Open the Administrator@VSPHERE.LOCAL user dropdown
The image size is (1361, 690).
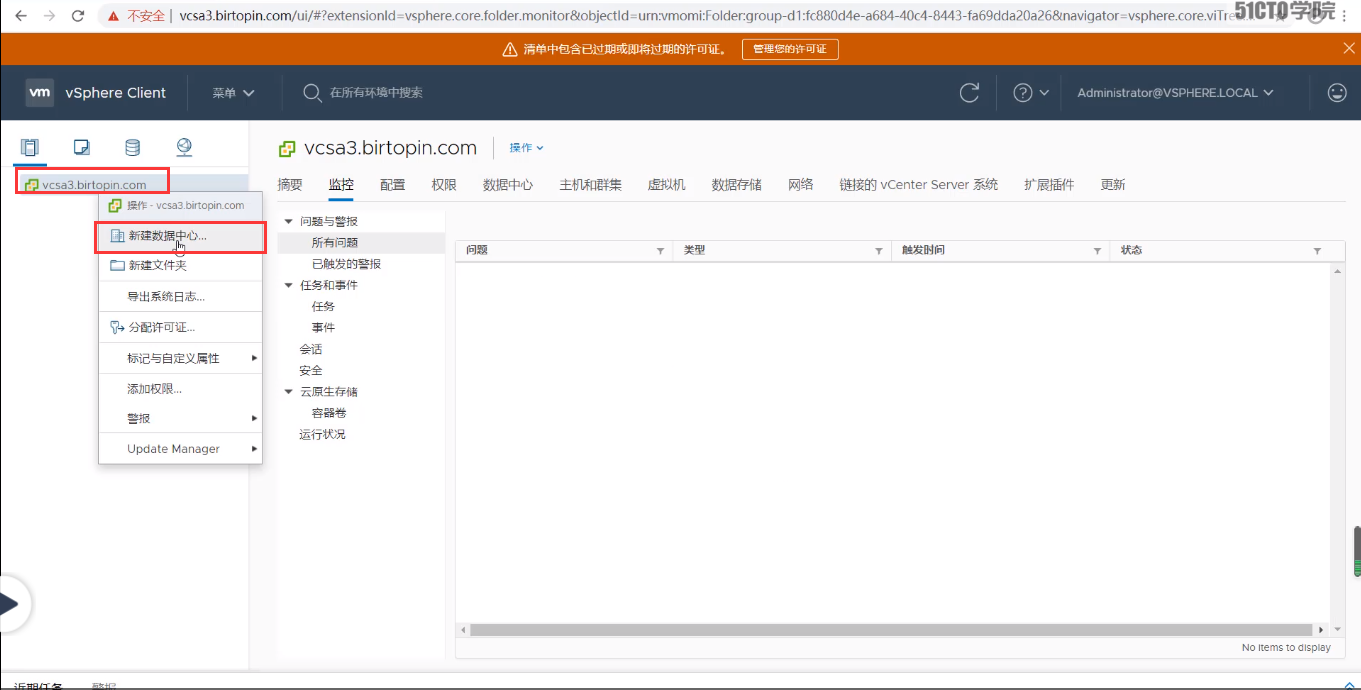tap(1175, 93)
